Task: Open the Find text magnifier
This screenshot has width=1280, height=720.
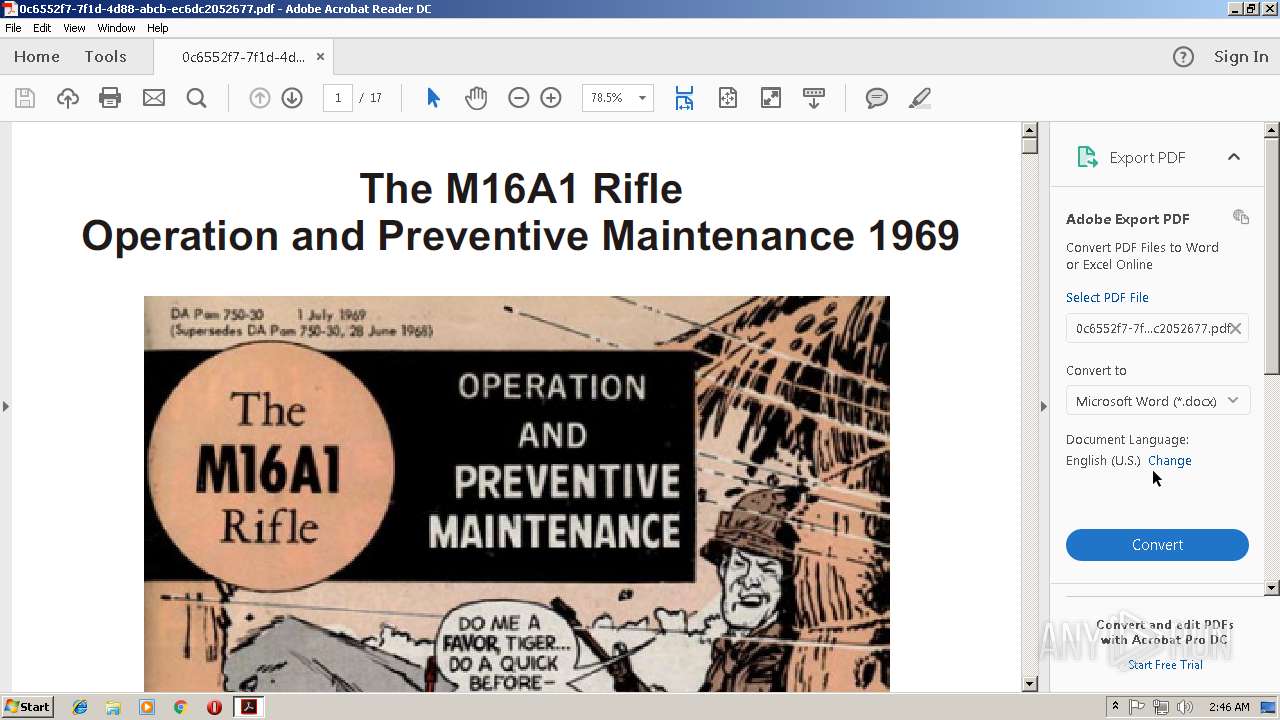Action: pos(196,98)
